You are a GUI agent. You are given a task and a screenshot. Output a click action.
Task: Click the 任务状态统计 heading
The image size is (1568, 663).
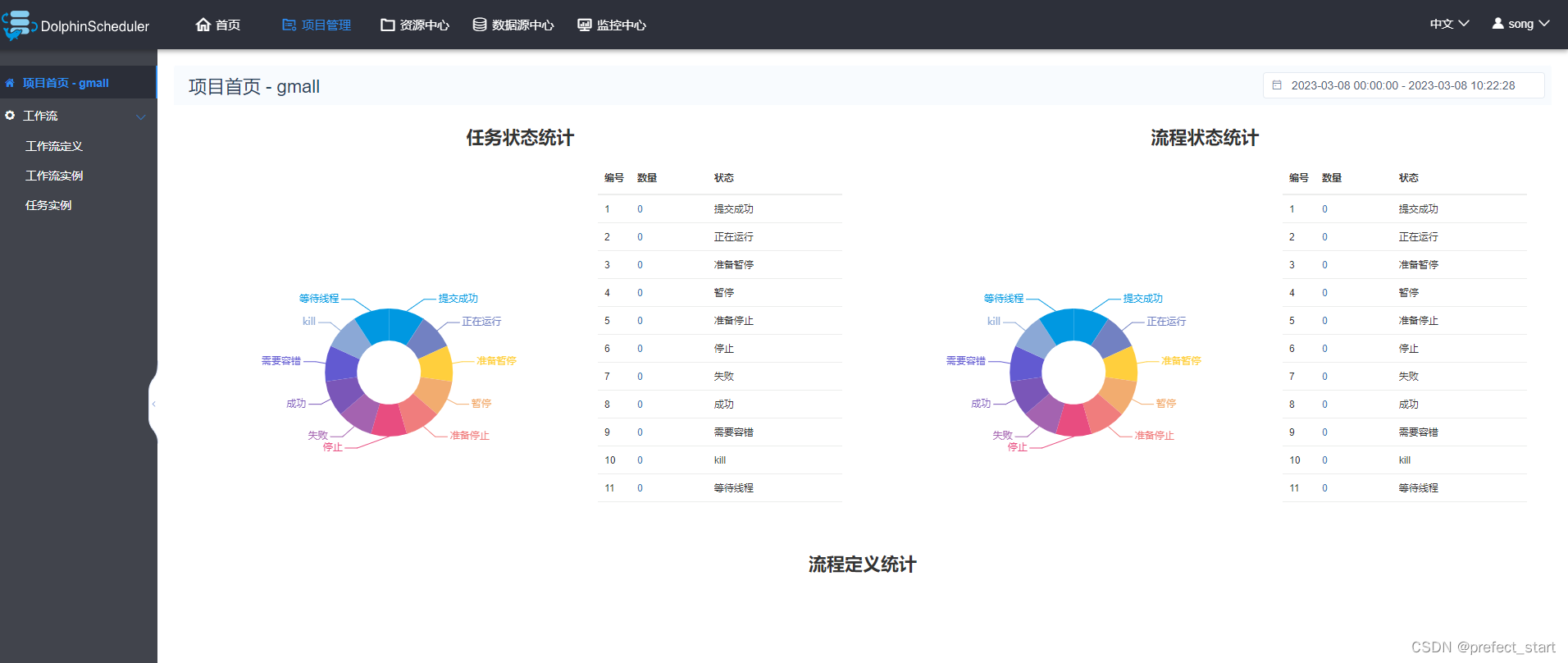[520, 138]
